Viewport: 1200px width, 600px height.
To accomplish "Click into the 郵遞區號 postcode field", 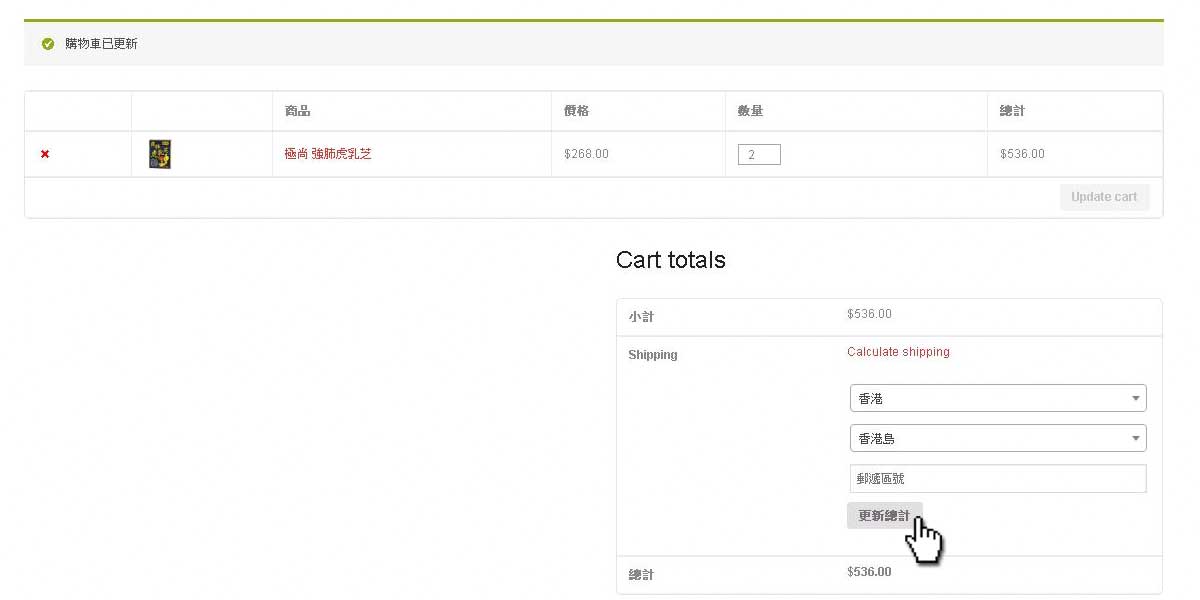I will 997,479.
